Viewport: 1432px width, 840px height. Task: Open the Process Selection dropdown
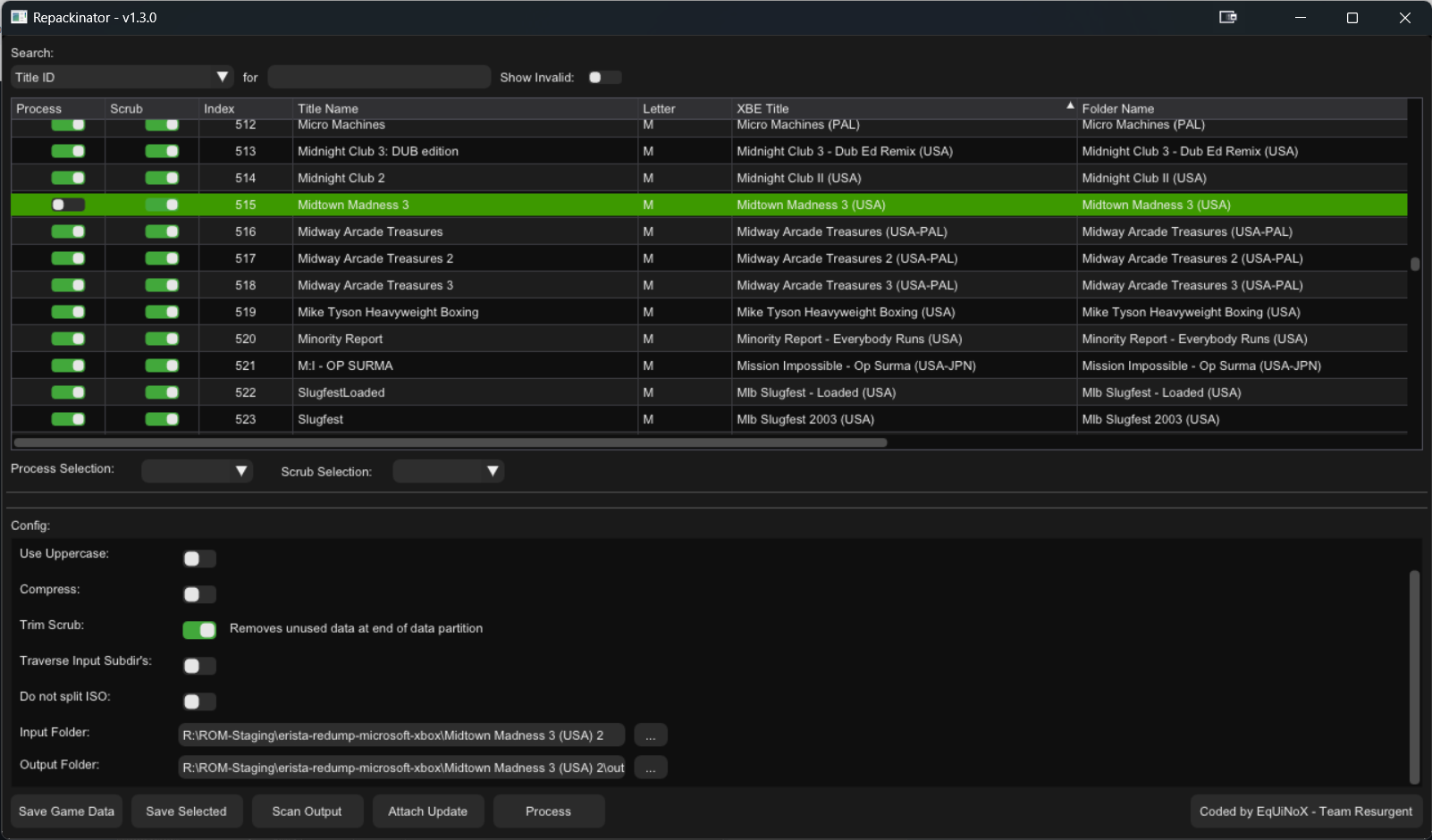click(197, 471)
